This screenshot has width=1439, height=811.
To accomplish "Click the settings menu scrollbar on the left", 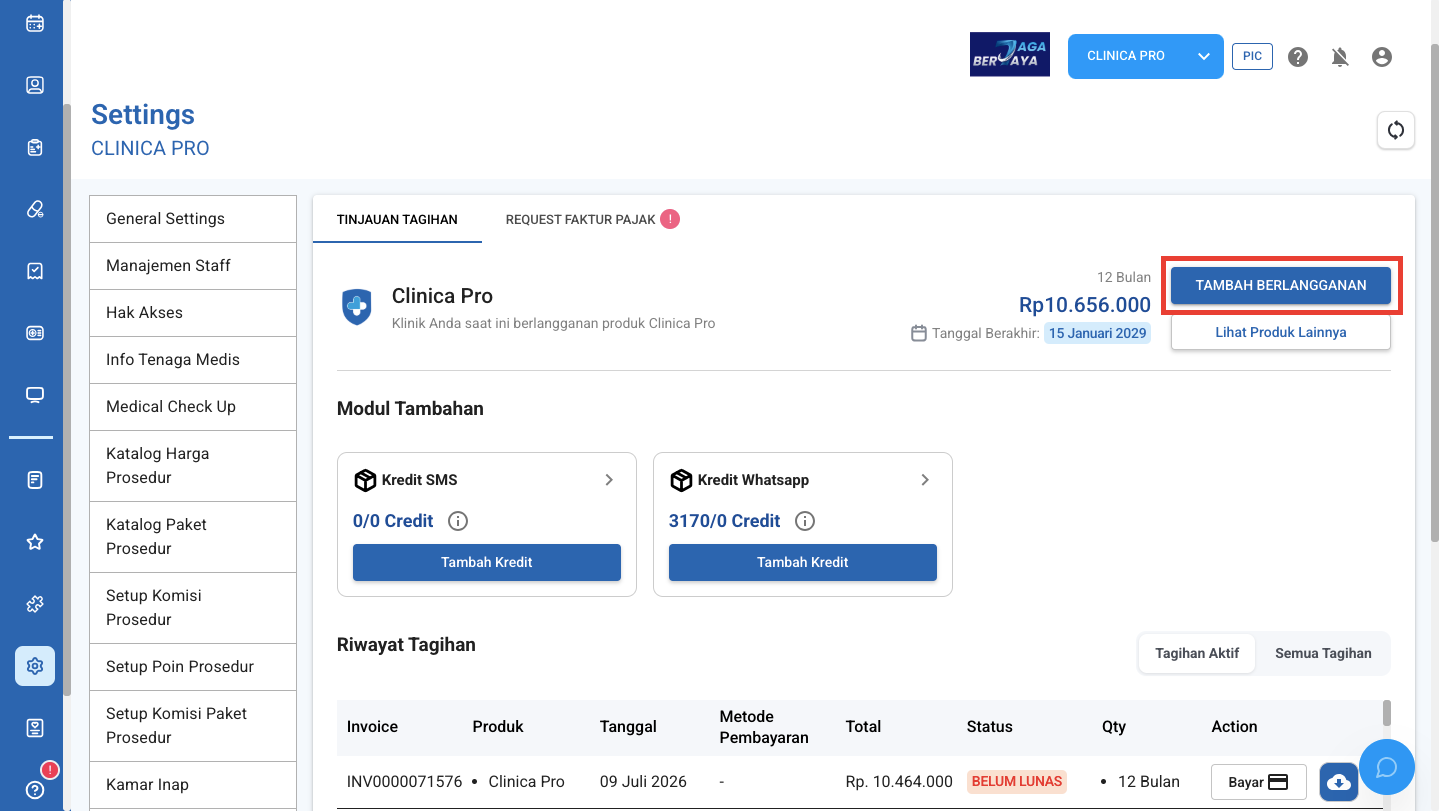I will click(67, 400).
